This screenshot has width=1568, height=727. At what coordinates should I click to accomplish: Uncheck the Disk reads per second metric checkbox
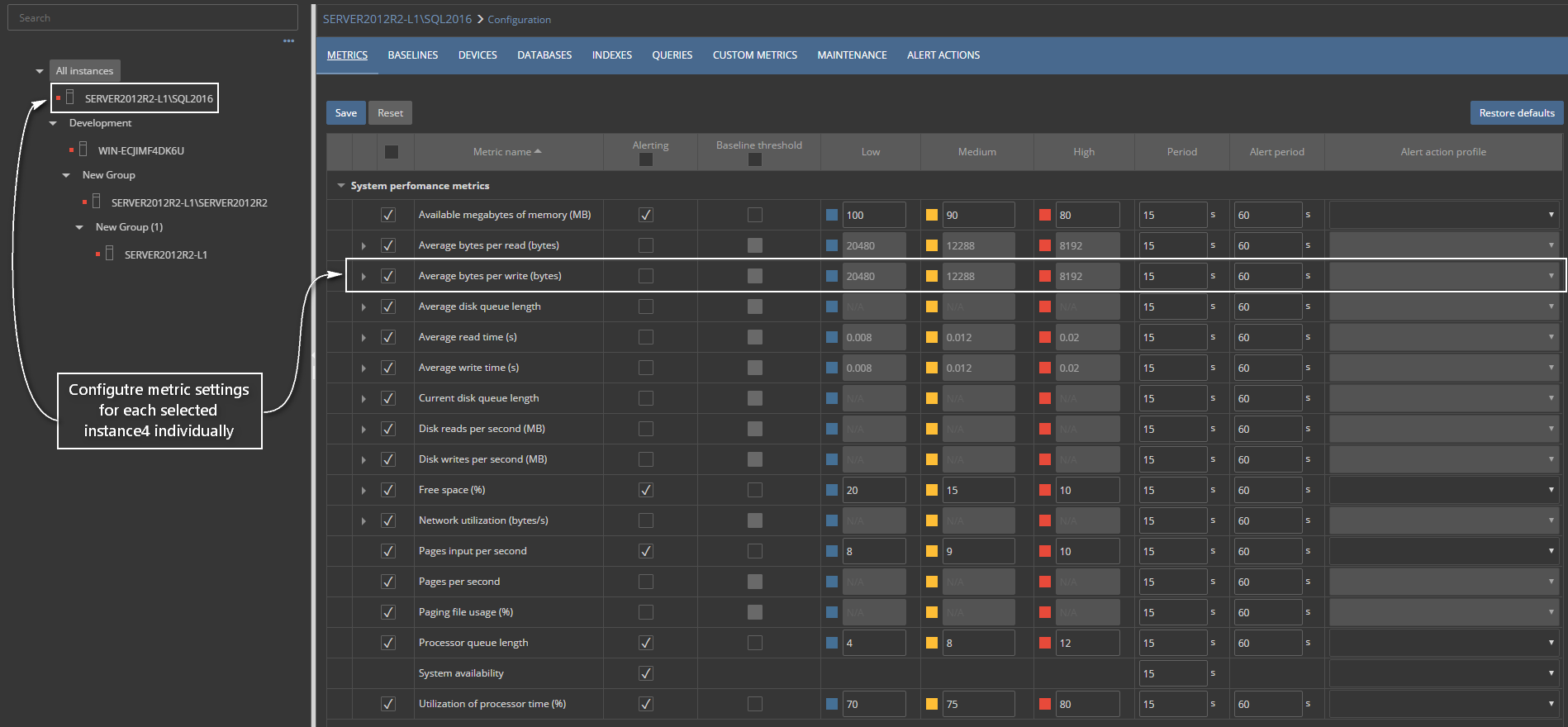click(x=388, y=429)
